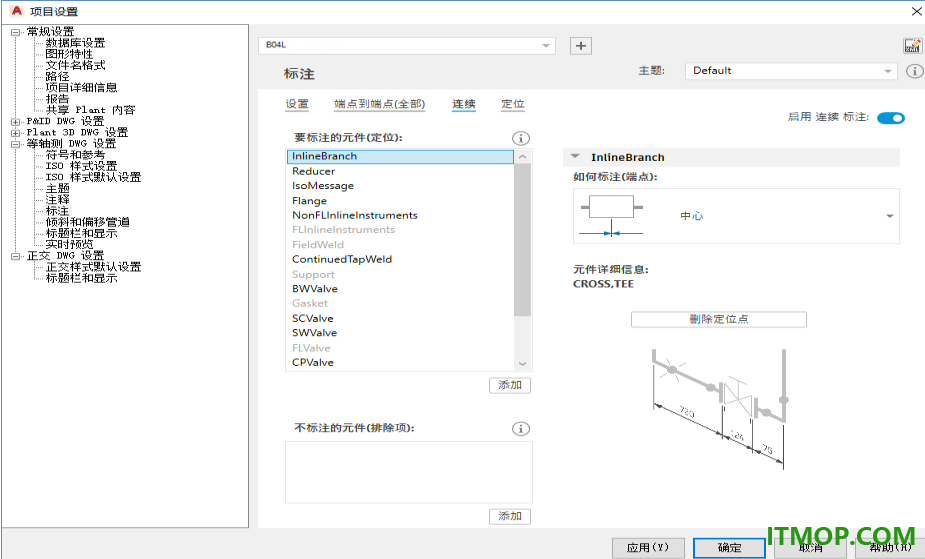Open the XML edit icon at top right
The image size is (925, 559).
click(x=912, y=46)
